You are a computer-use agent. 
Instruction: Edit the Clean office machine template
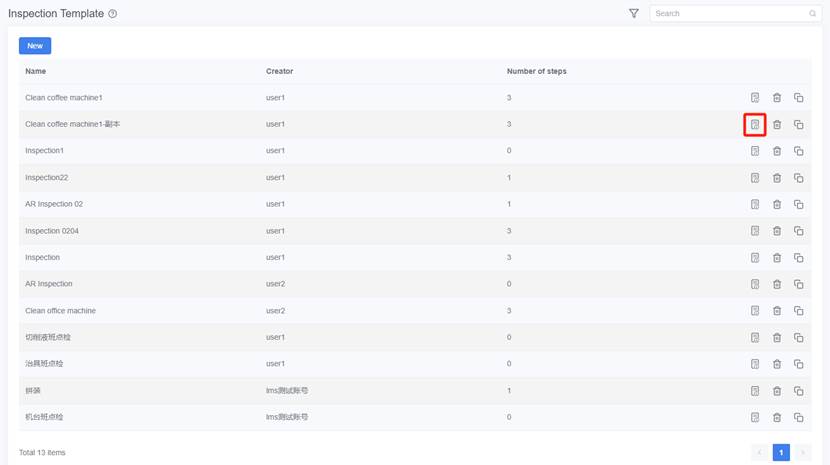(x=755, y=311)
